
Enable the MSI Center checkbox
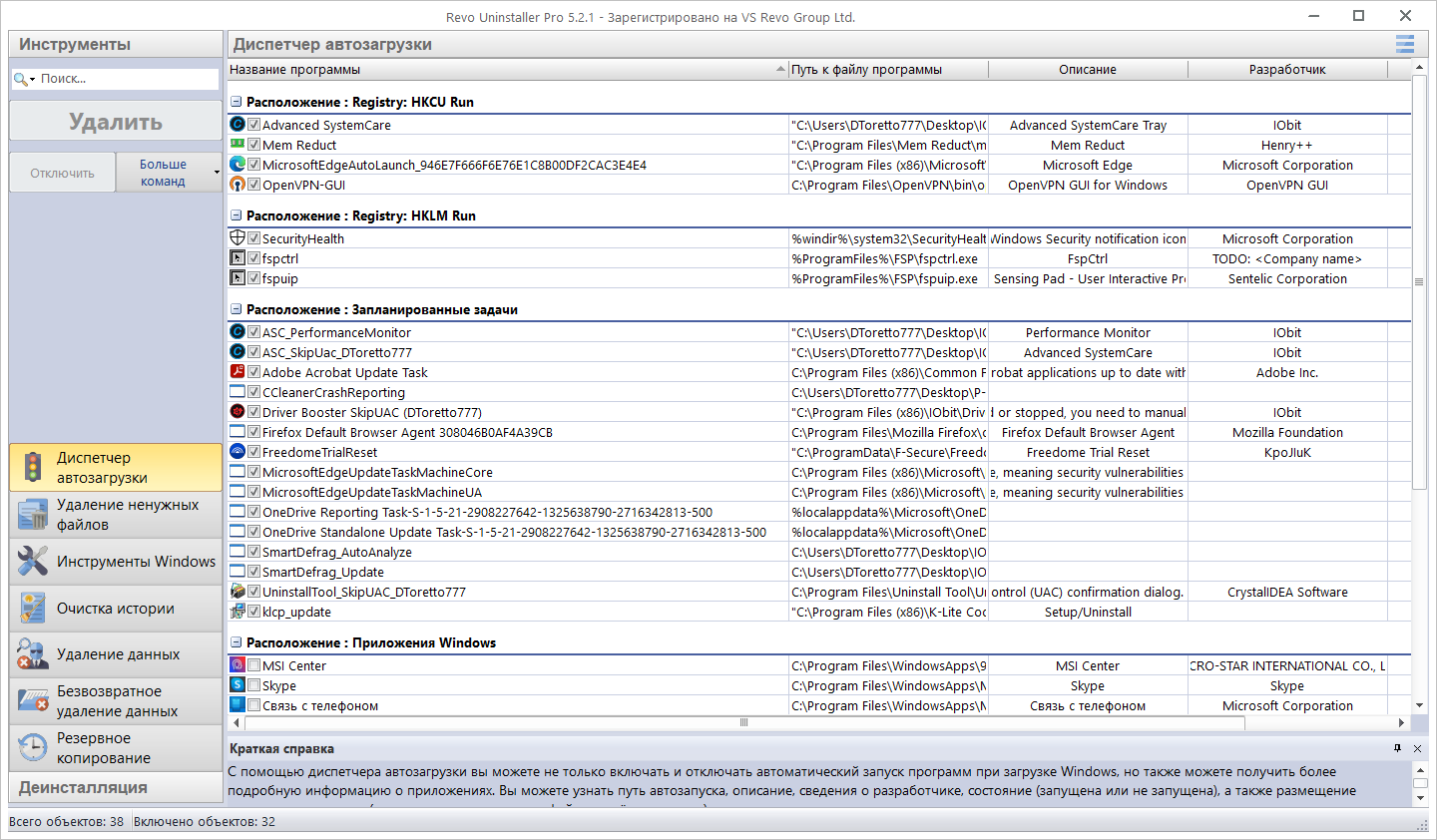(x=254, y=665)
